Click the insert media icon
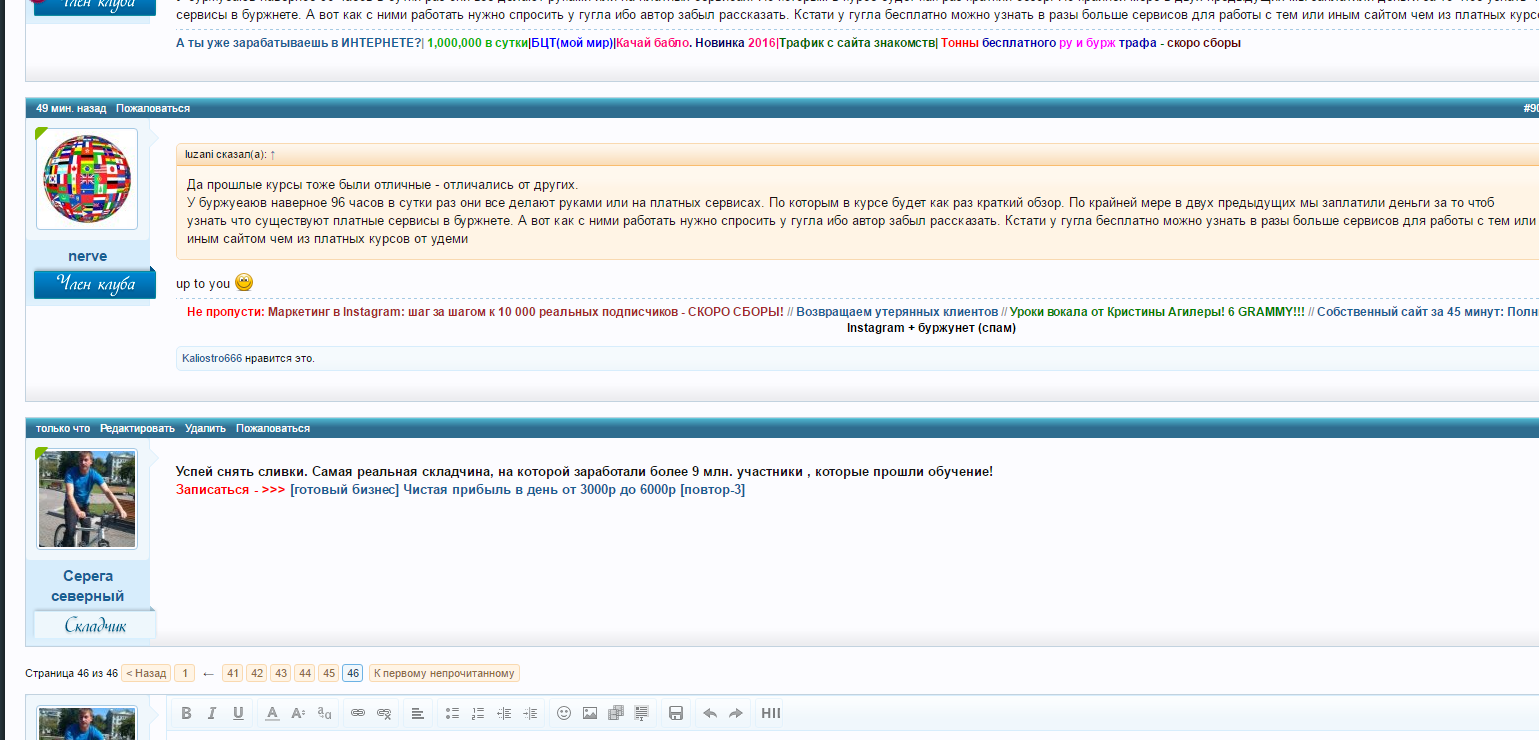The image size is (1539, 740). point(616,713)
